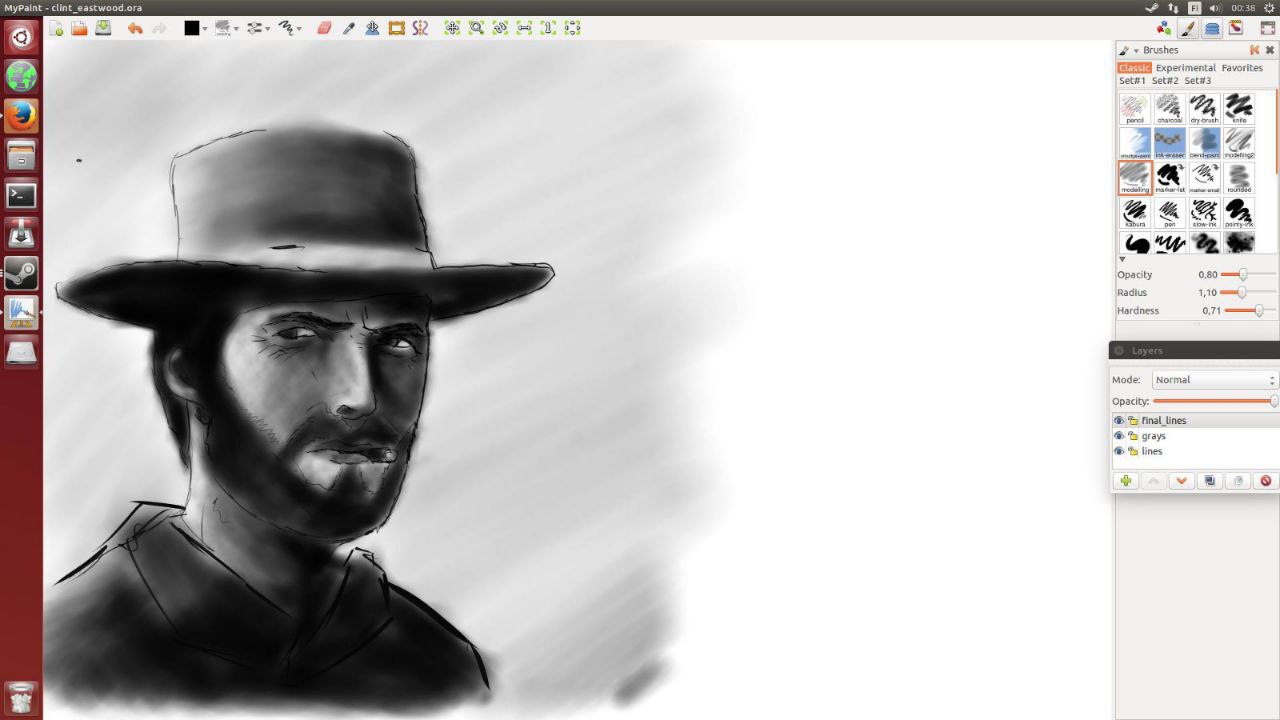Click the Save document icon
This screenshot has height=720, width=1280.
point(103,28)
